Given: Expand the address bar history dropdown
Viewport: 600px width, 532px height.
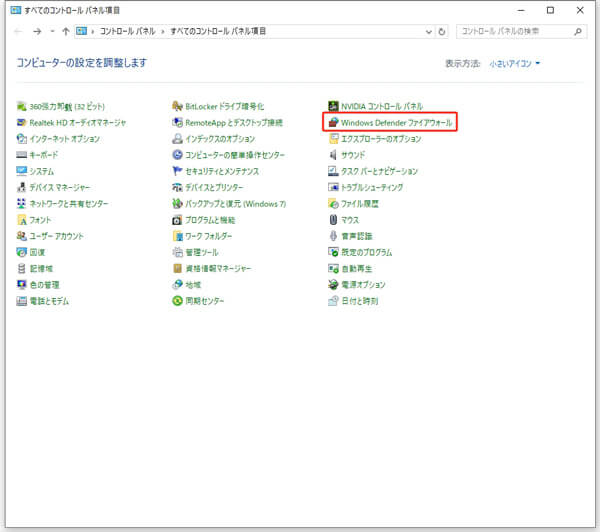Looking at the screenshot, I should click(x=429, y=32).
